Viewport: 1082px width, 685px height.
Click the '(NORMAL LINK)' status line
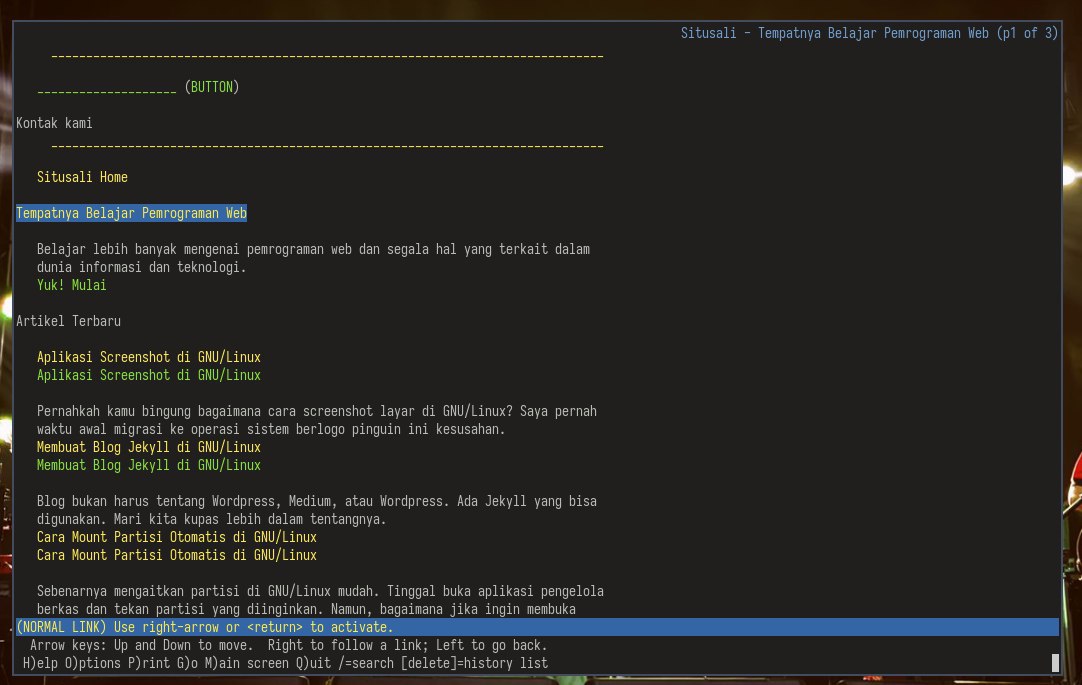point(538,627)
